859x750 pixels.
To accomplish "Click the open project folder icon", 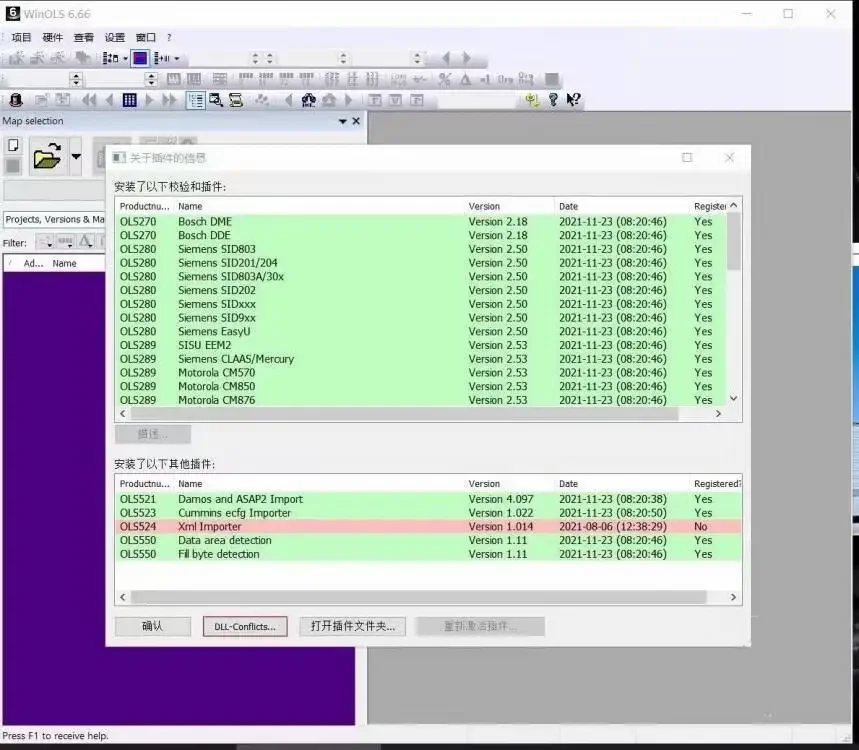I will [x=47, y=157].
